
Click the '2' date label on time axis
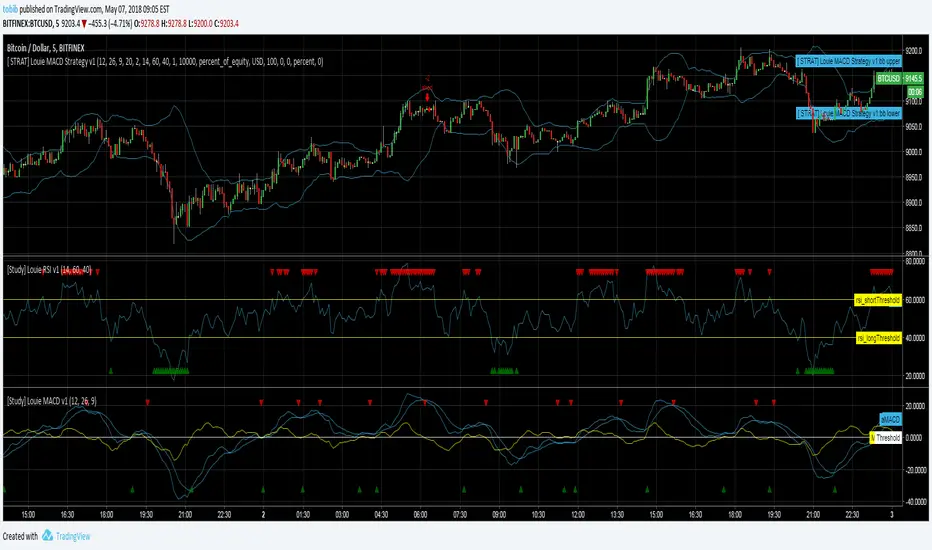point(263,515)
